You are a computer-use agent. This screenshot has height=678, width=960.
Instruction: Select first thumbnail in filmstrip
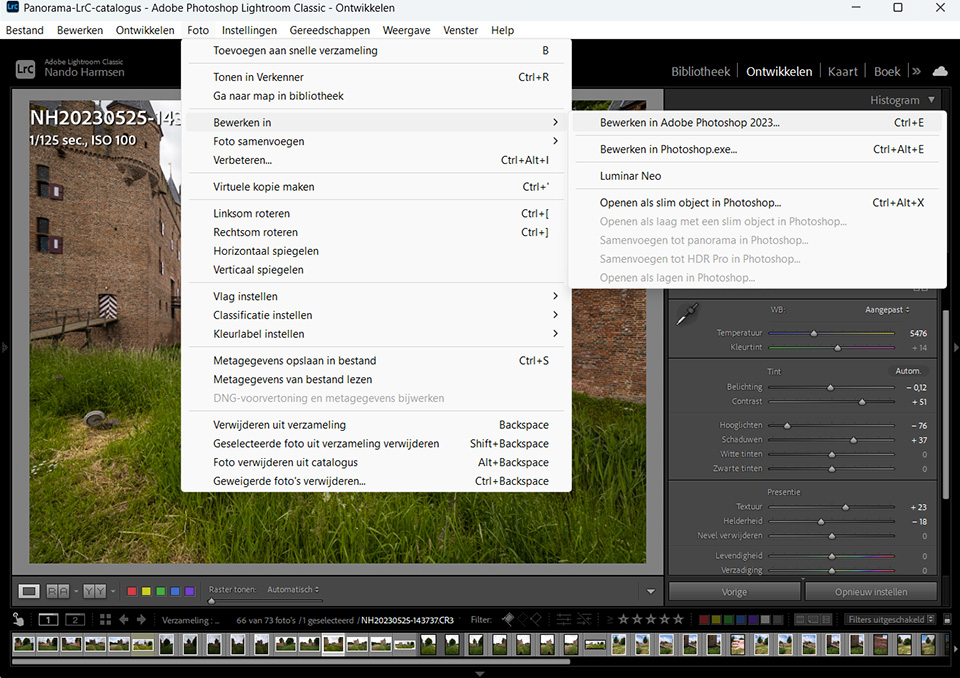(x=24, y=644)
